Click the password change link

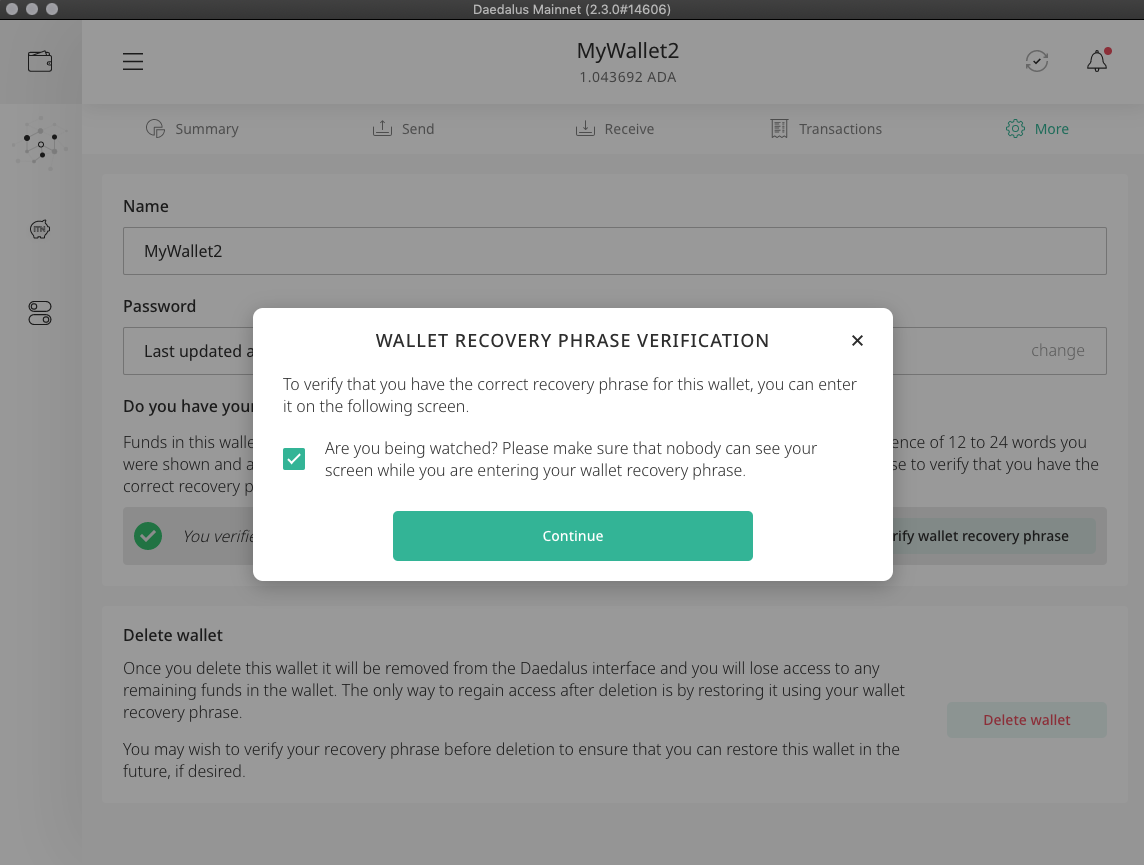coord(1057,351)
